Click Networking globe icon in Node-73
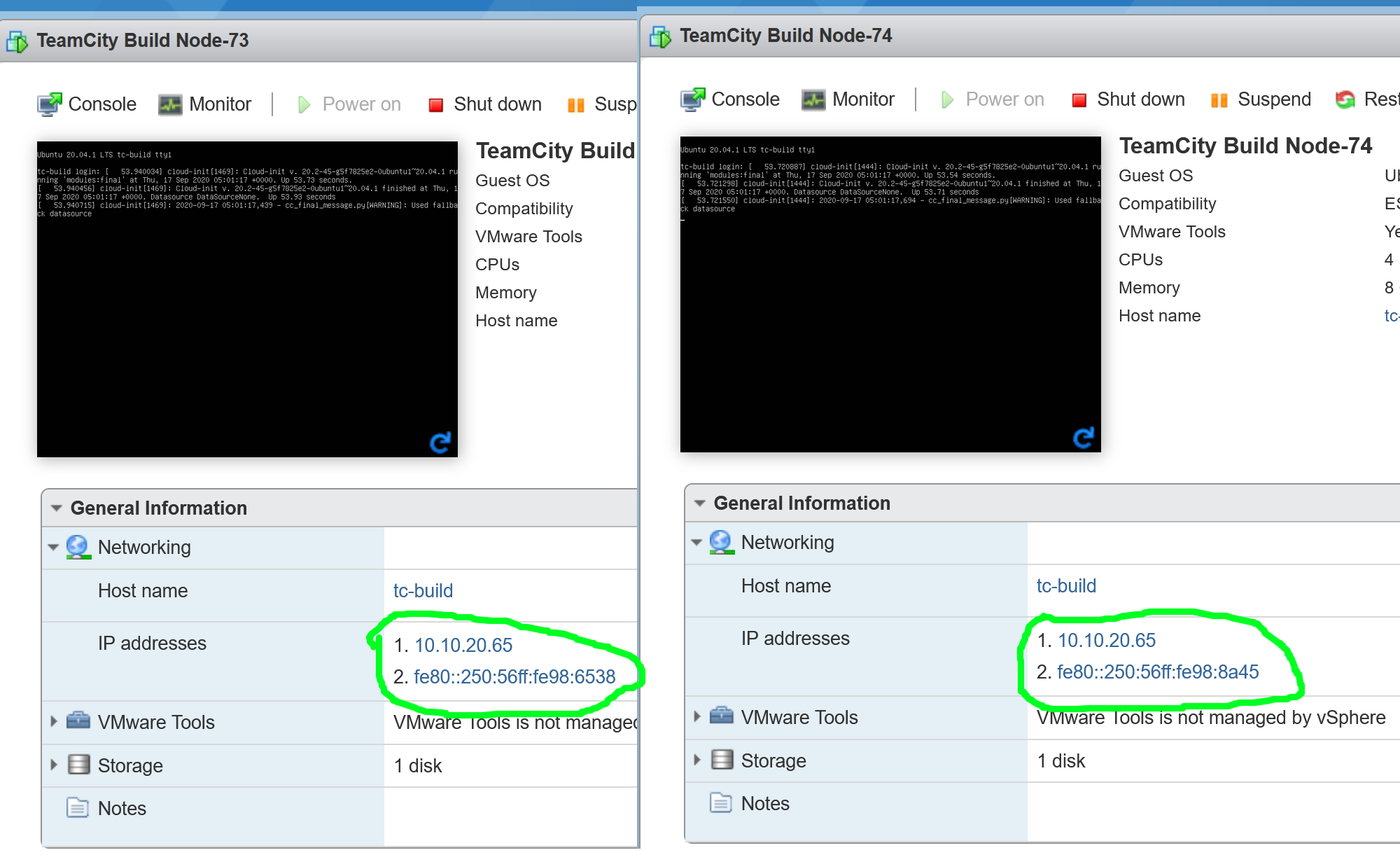 78,547
